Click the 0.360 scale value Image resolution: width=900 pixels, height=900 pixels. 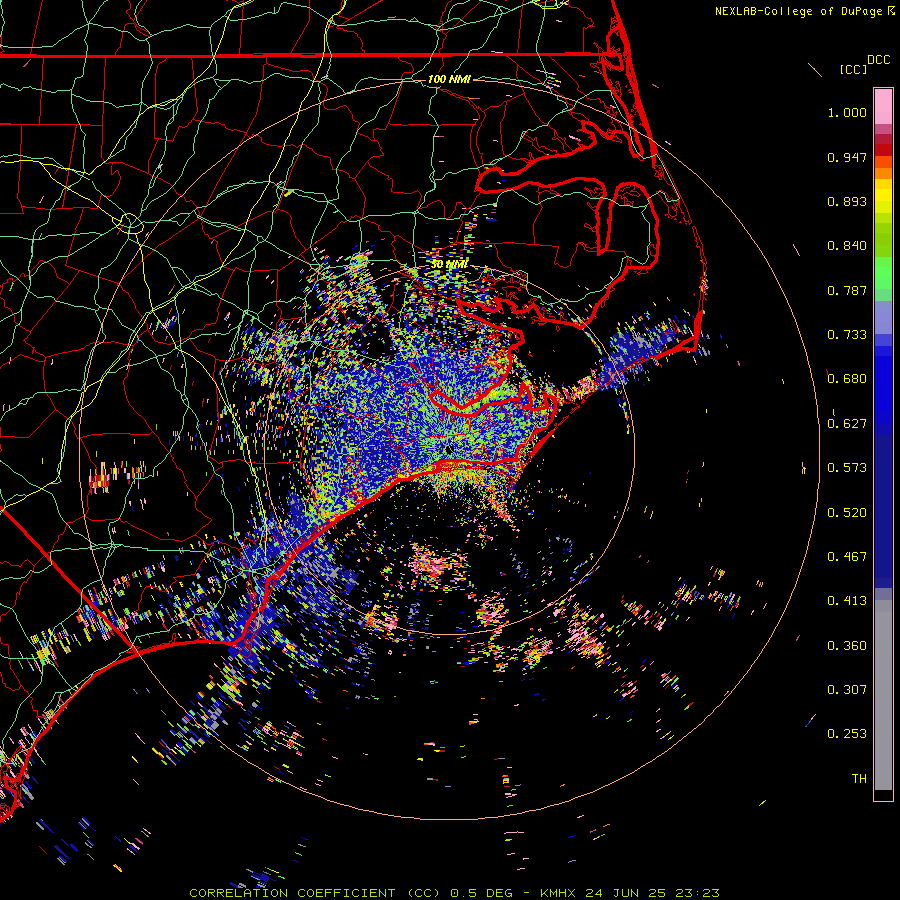[847, 646]
